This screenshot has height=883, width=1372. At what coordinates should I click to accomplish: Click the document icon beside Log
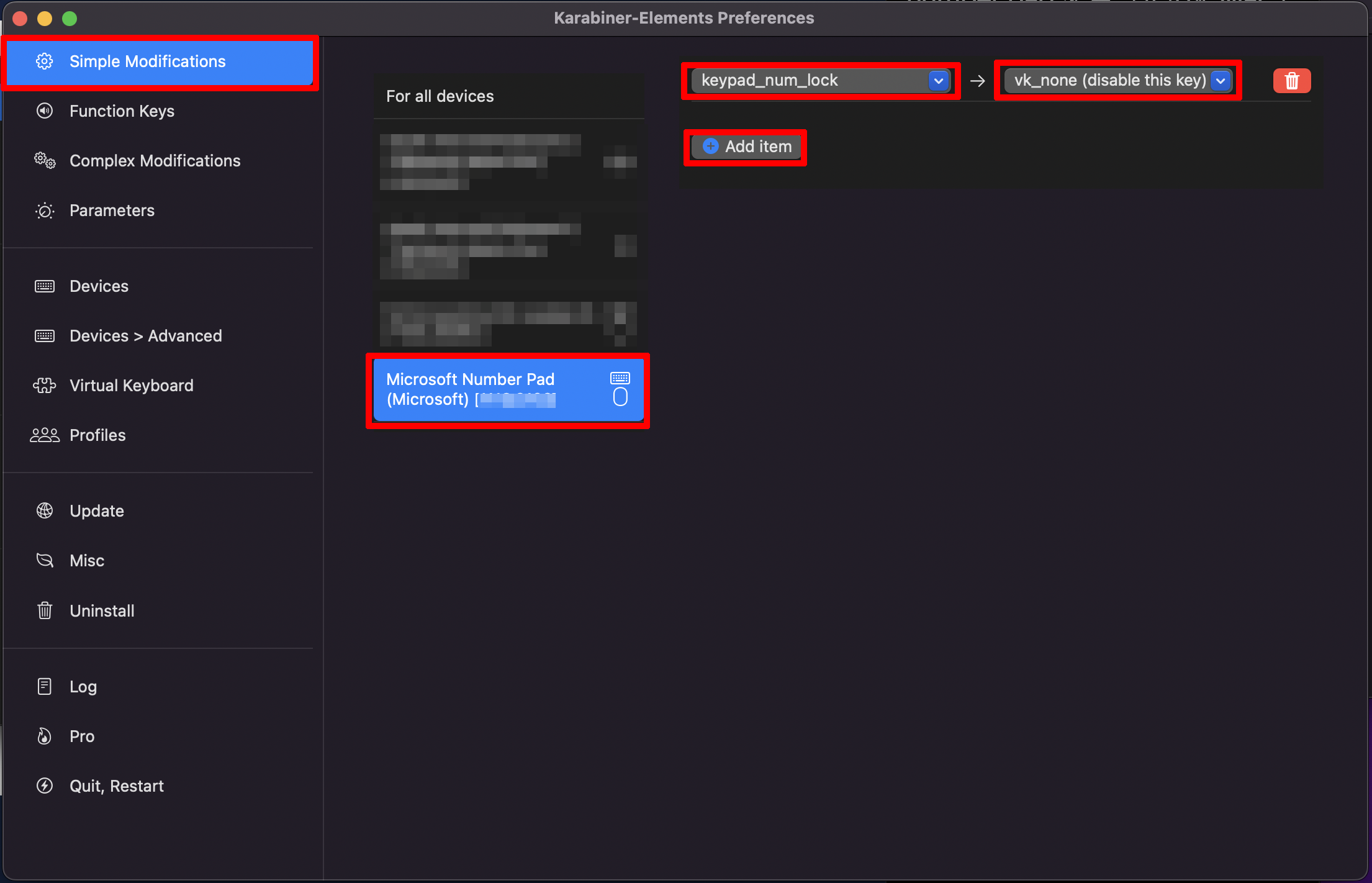point(45,686)
